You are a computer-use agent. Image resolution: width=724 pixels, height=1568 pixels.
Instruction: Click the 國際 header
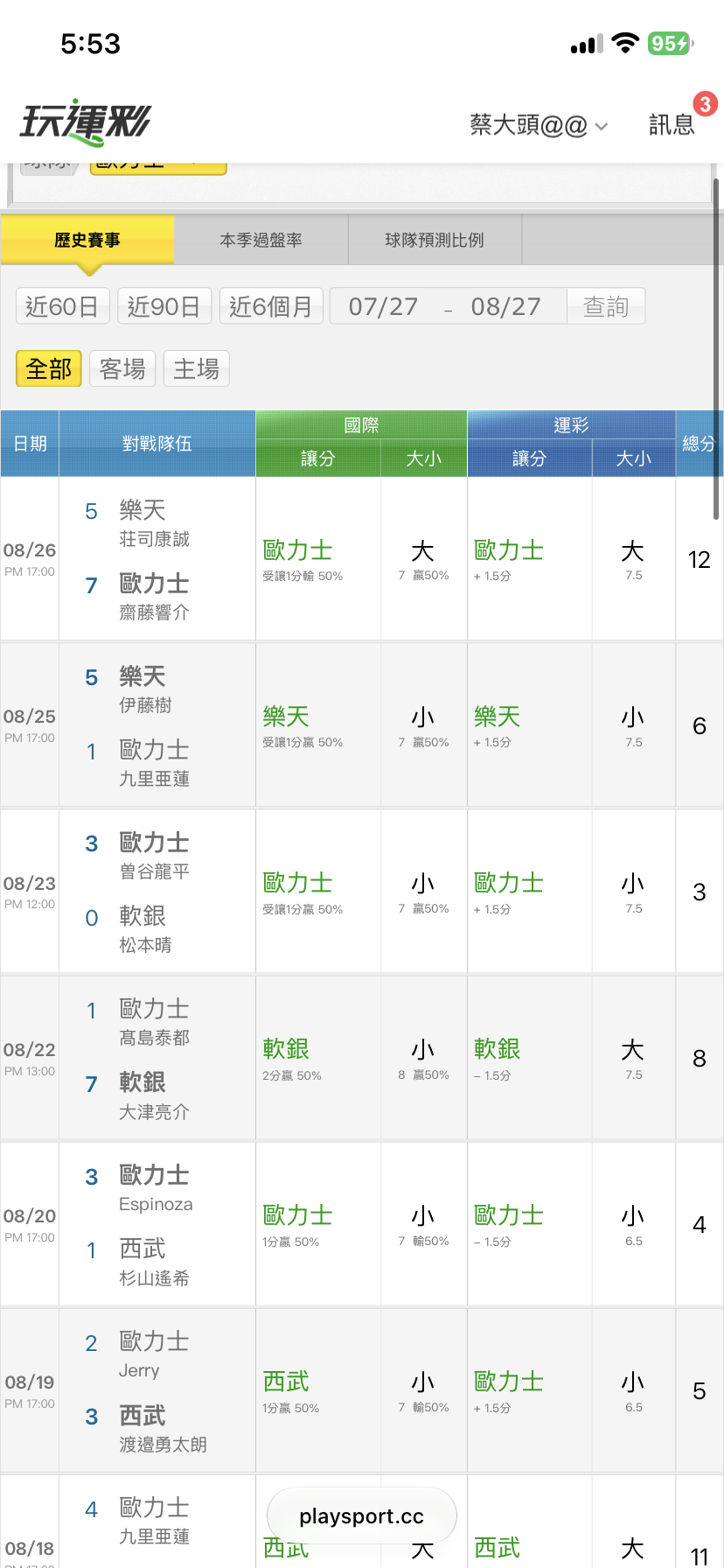pyautogui.click(x=361, y=425)
